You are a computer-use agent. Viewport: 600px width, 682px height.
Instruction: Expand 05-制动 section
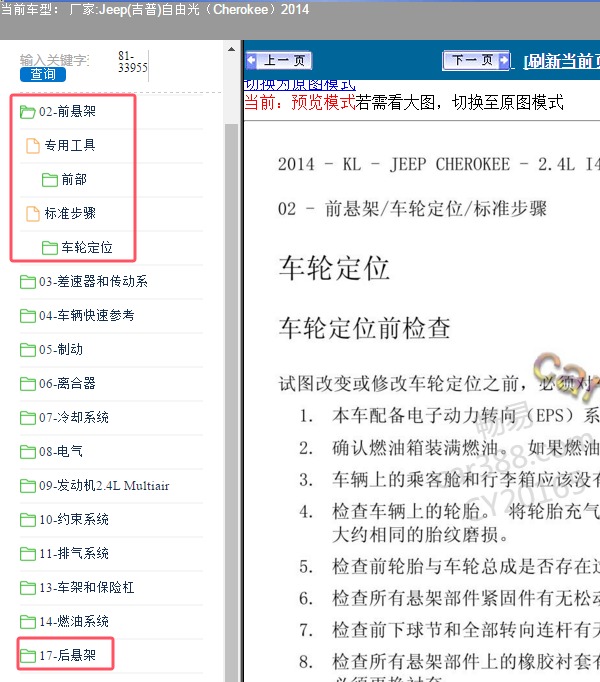61,350
